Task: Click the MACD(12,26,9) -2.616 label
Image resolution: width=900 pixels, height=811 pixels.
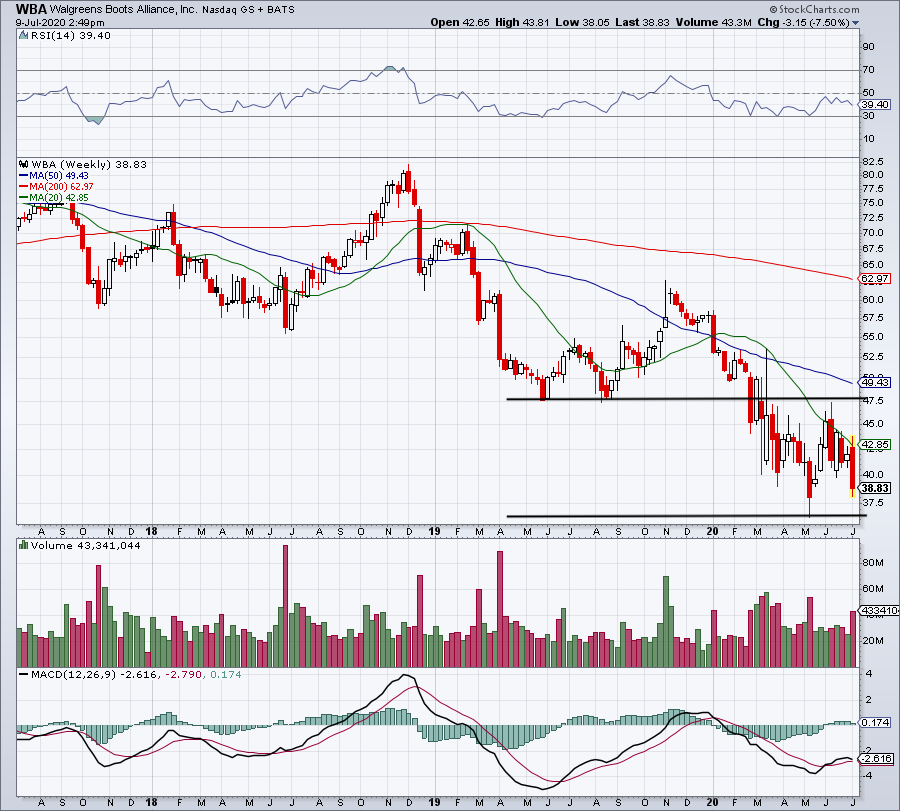Action: (94, 674)
